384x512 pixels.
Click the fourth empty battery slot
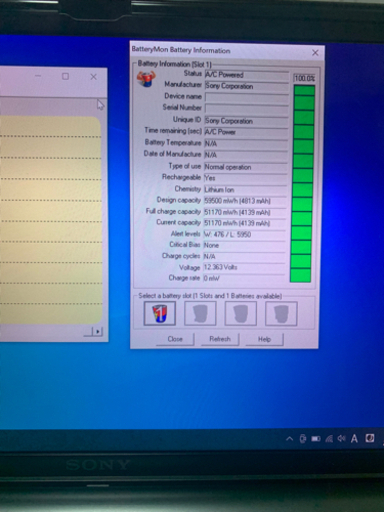point(281,313)
